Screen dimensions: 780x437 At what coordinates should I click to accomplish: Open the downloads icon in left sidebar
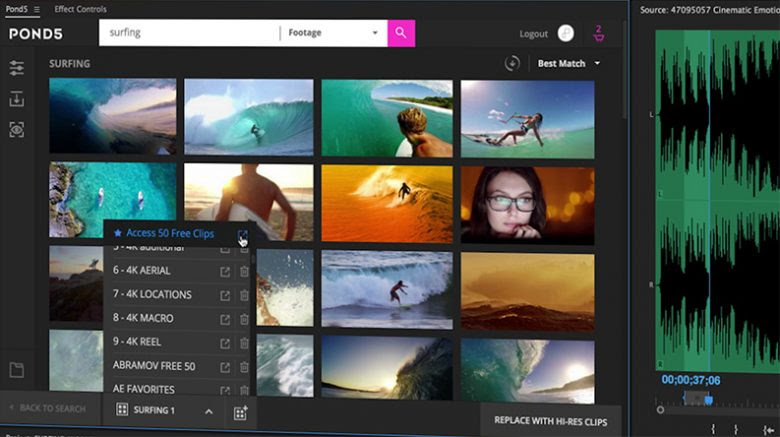[x=17, y=99]
